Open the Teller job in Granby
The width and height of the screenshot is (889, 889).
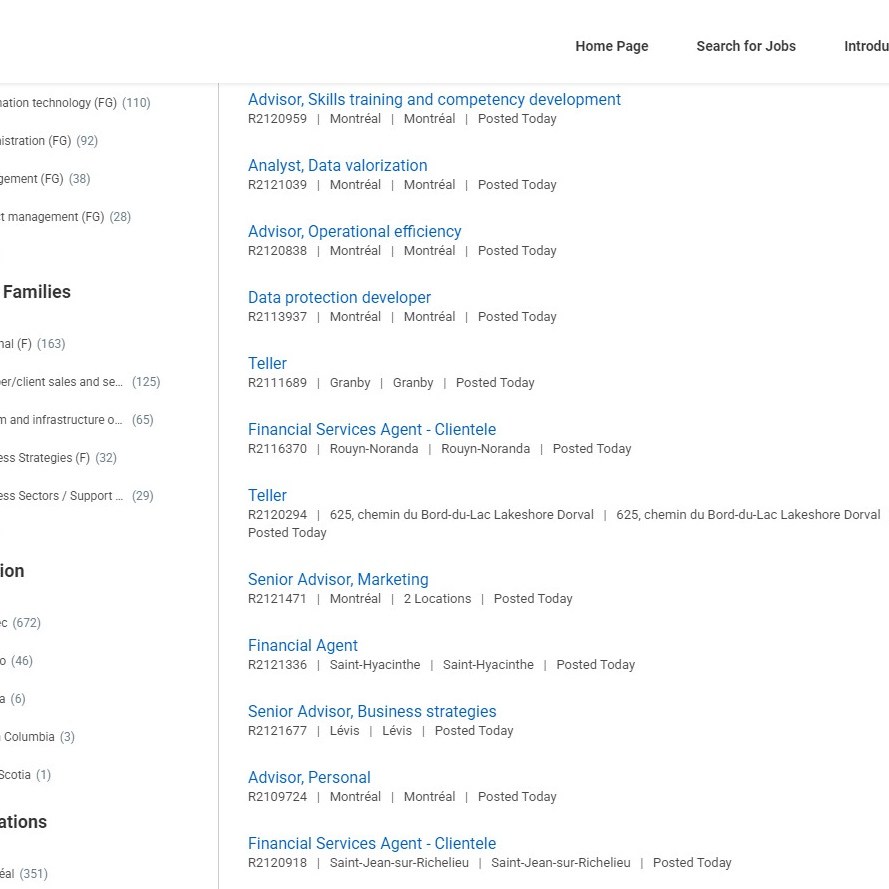[267, 364]
